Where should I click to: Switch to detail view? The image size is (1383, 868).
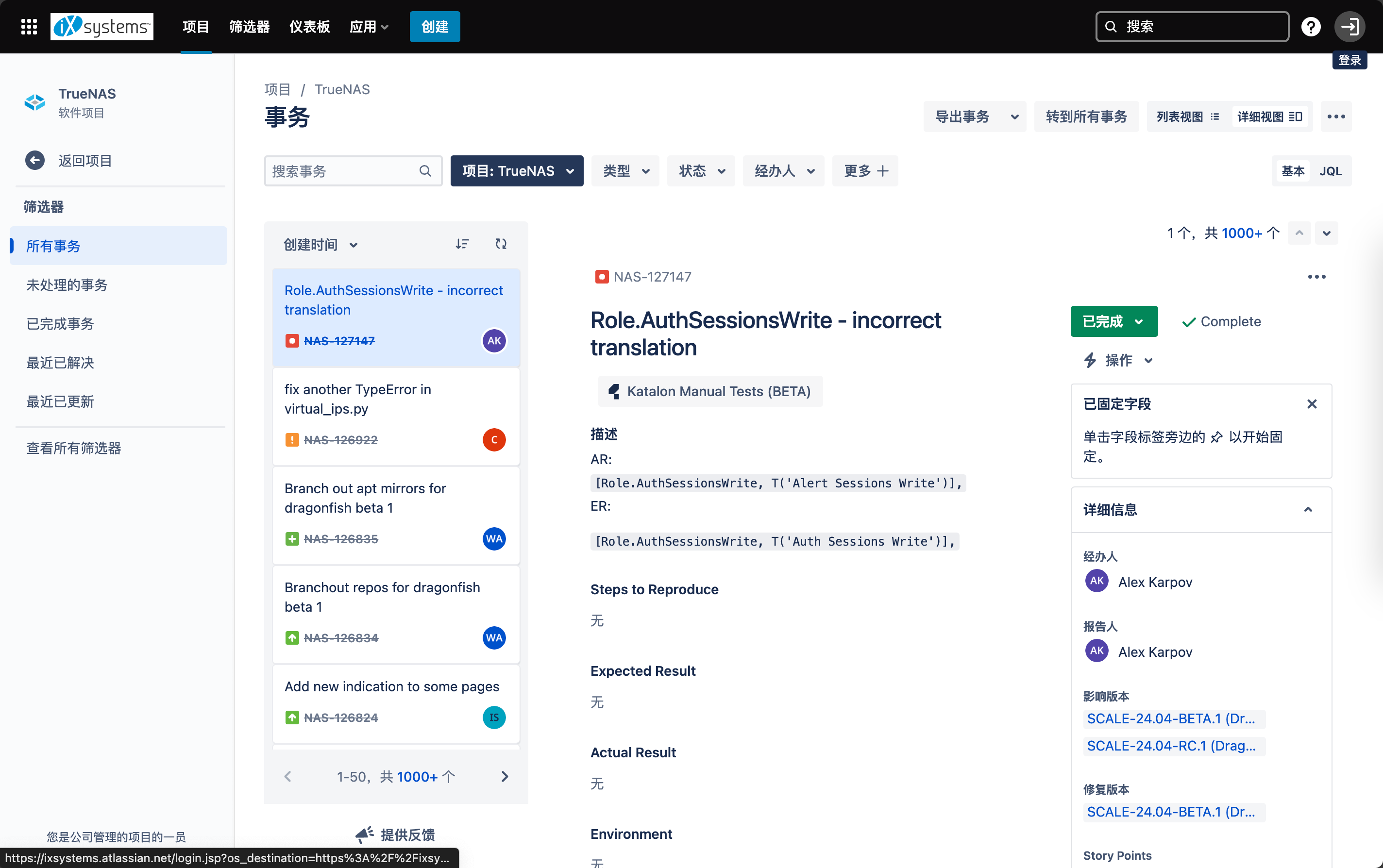pyautogui.click(x=1269, y=117)
